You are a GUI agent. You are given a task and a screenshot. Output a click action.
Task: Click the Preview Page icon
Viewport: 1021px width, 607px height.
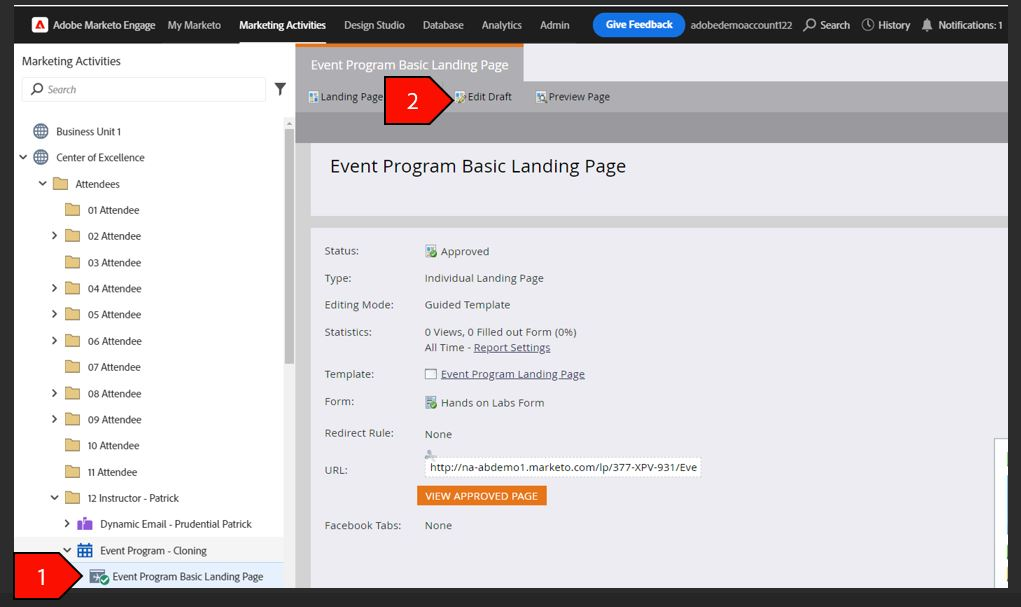pyautogui.click(x=541, y=97)
